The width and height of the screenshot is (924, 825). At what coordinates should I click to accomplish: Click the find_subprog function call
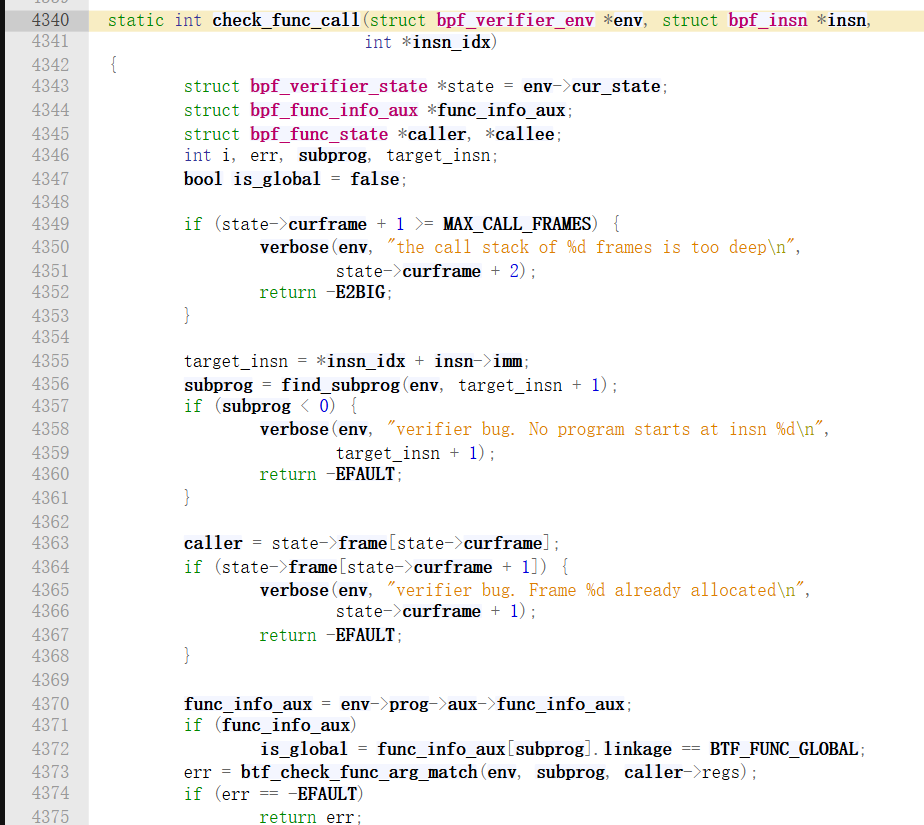341,385
